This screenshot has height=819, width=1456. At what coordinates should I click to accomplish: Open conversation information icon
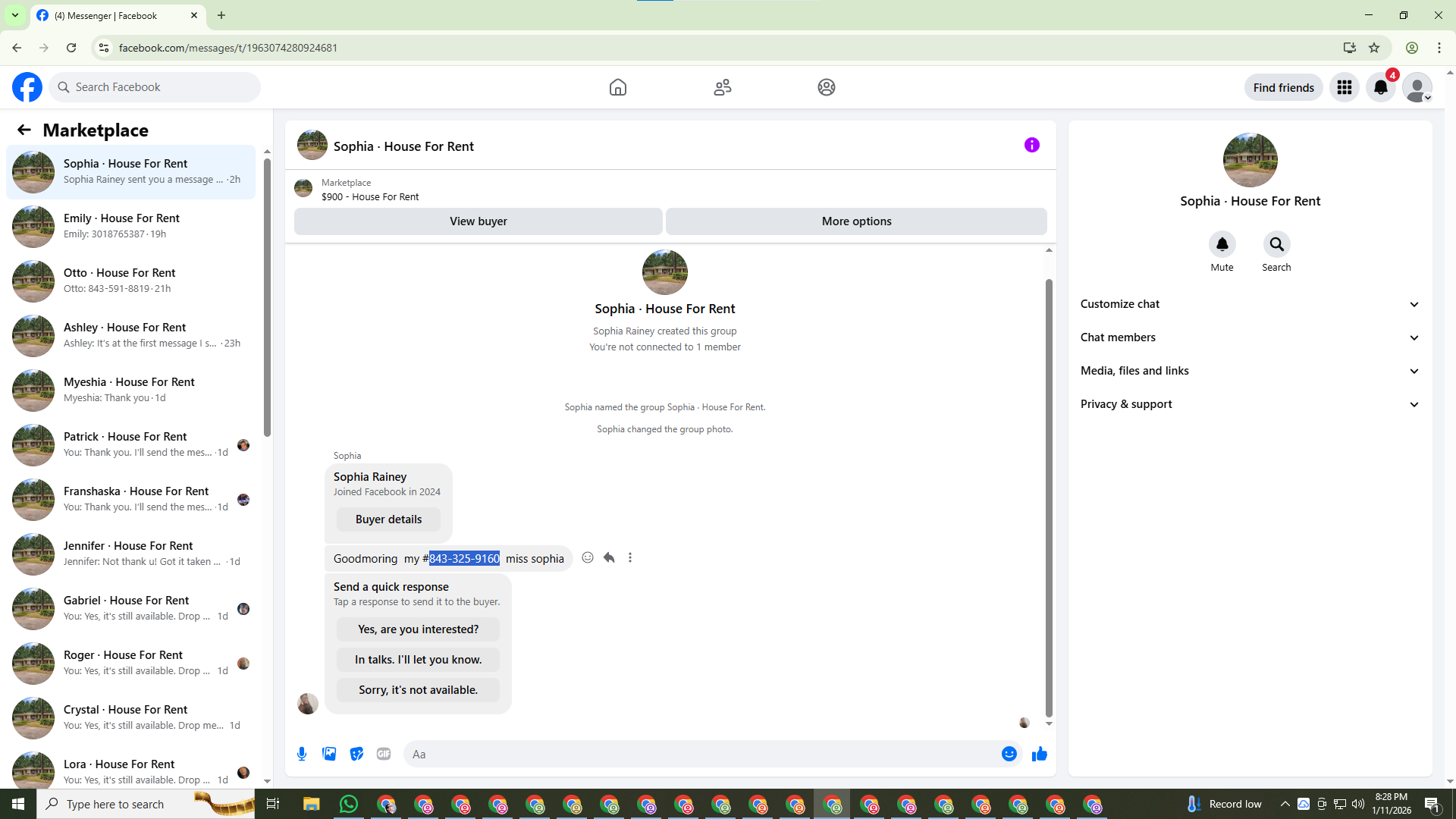[x=1032, y=145]
